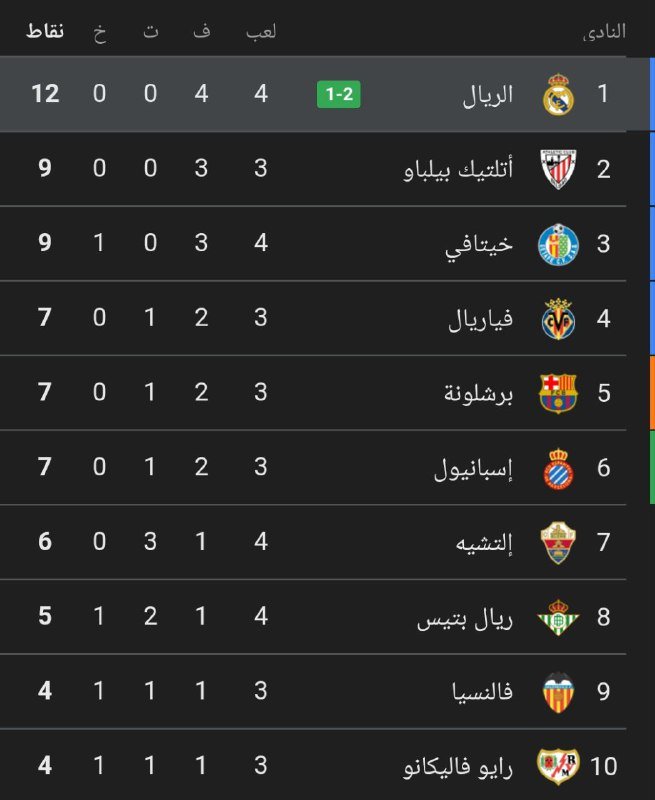This screenshot has width=655, height=800.
Task: Click the orange qualification stripe beside Barcelona
Action: [x=651, y=393]
